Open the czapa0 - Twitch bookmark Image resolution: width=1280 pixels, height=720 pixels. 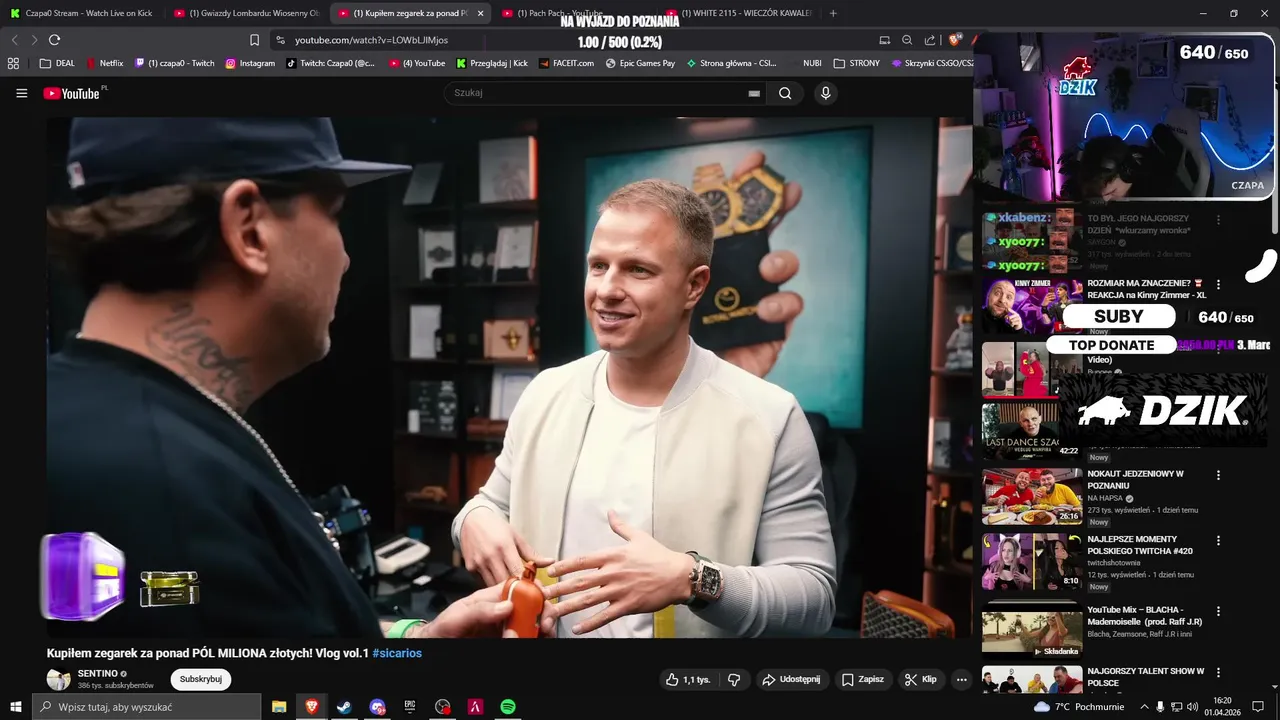[175, 63]
